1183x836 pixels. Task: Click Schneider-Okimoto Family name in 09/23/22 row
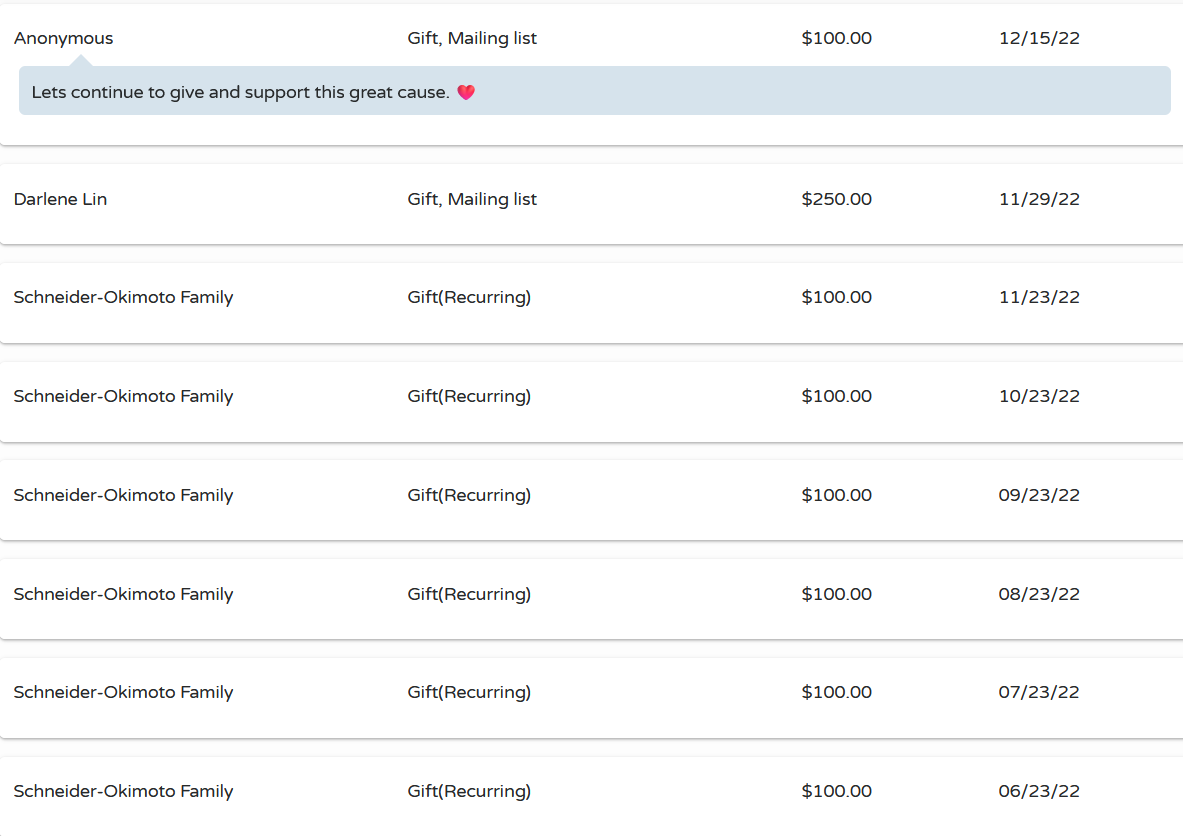[124, 496]
